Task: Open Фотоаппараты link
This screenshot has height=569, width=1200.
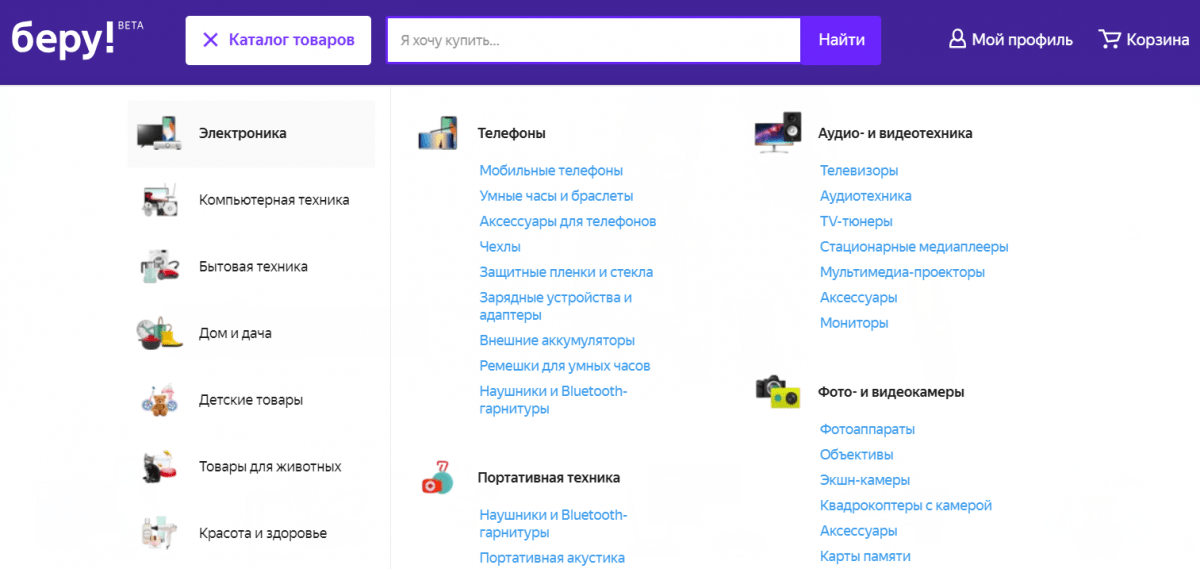Action: click(x=867, y=430)
